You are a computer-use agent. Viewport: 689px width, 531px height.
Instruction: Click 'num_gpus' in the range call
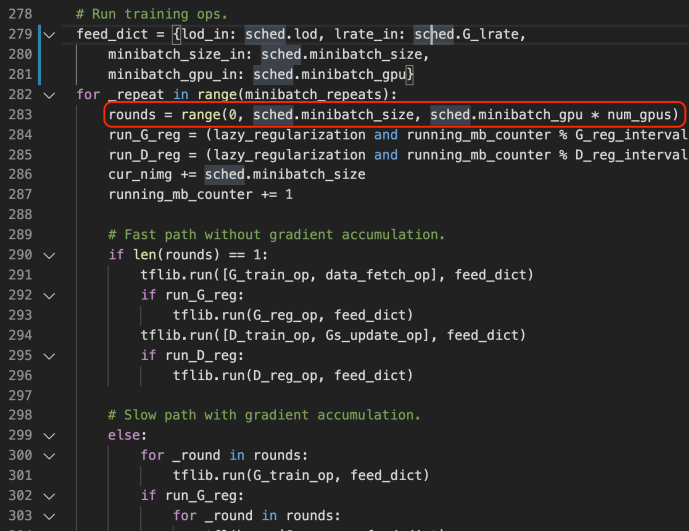642,115
